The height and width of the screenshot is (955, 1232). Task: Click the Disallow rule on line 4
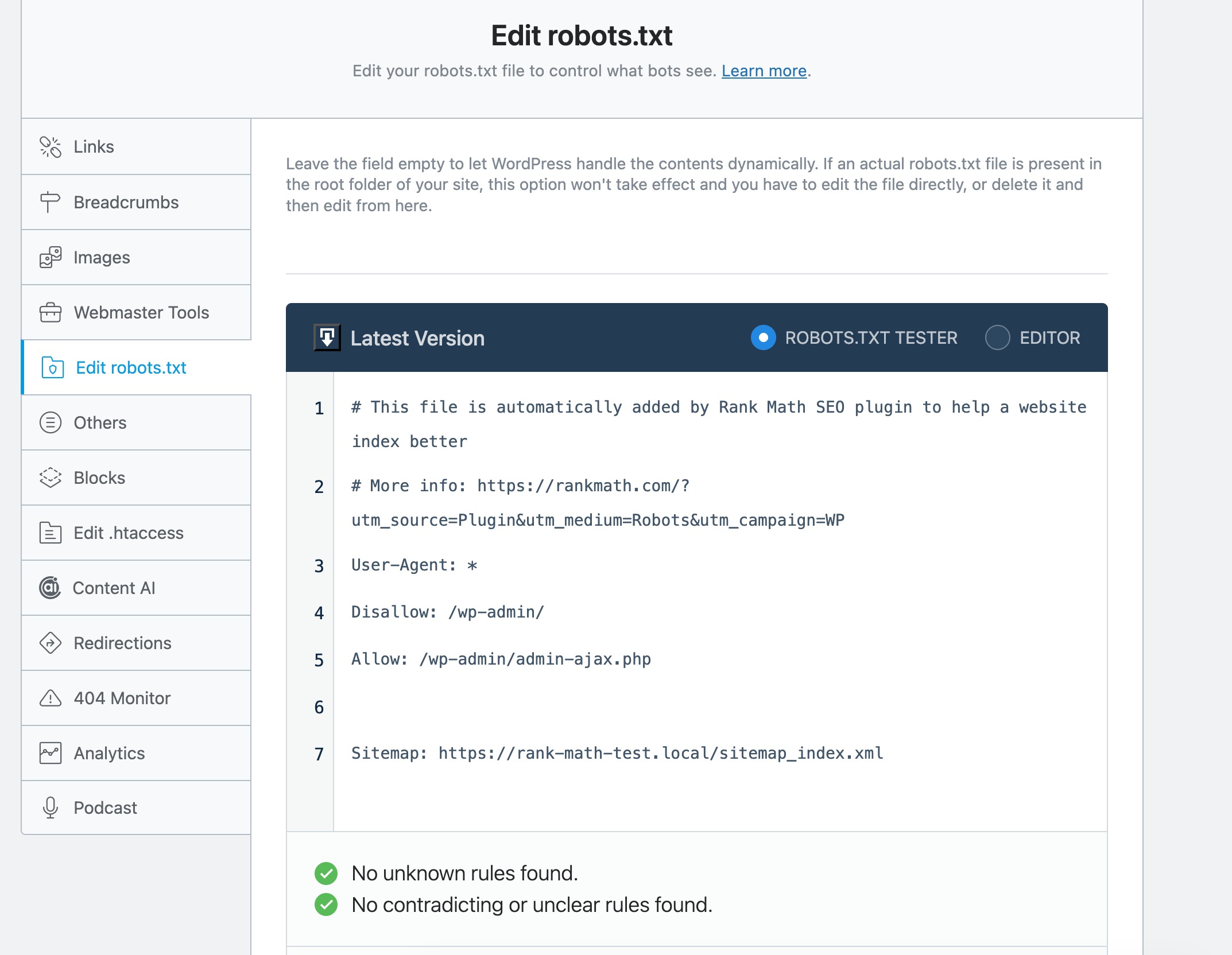click(x=447, y=612)
